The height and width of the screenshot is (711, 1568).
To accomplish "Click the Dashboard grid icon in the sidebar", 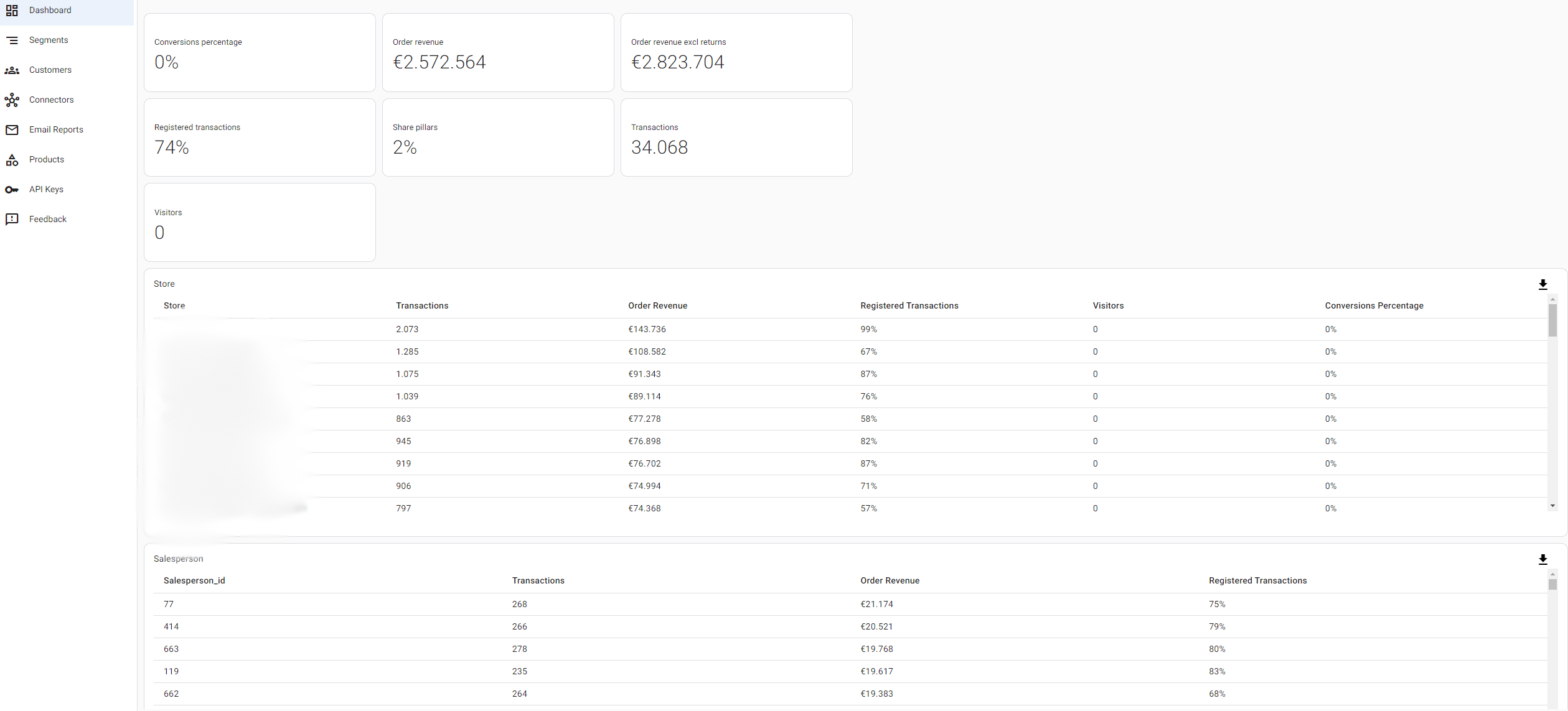I will pyautogui.click(x=12, y=10).
